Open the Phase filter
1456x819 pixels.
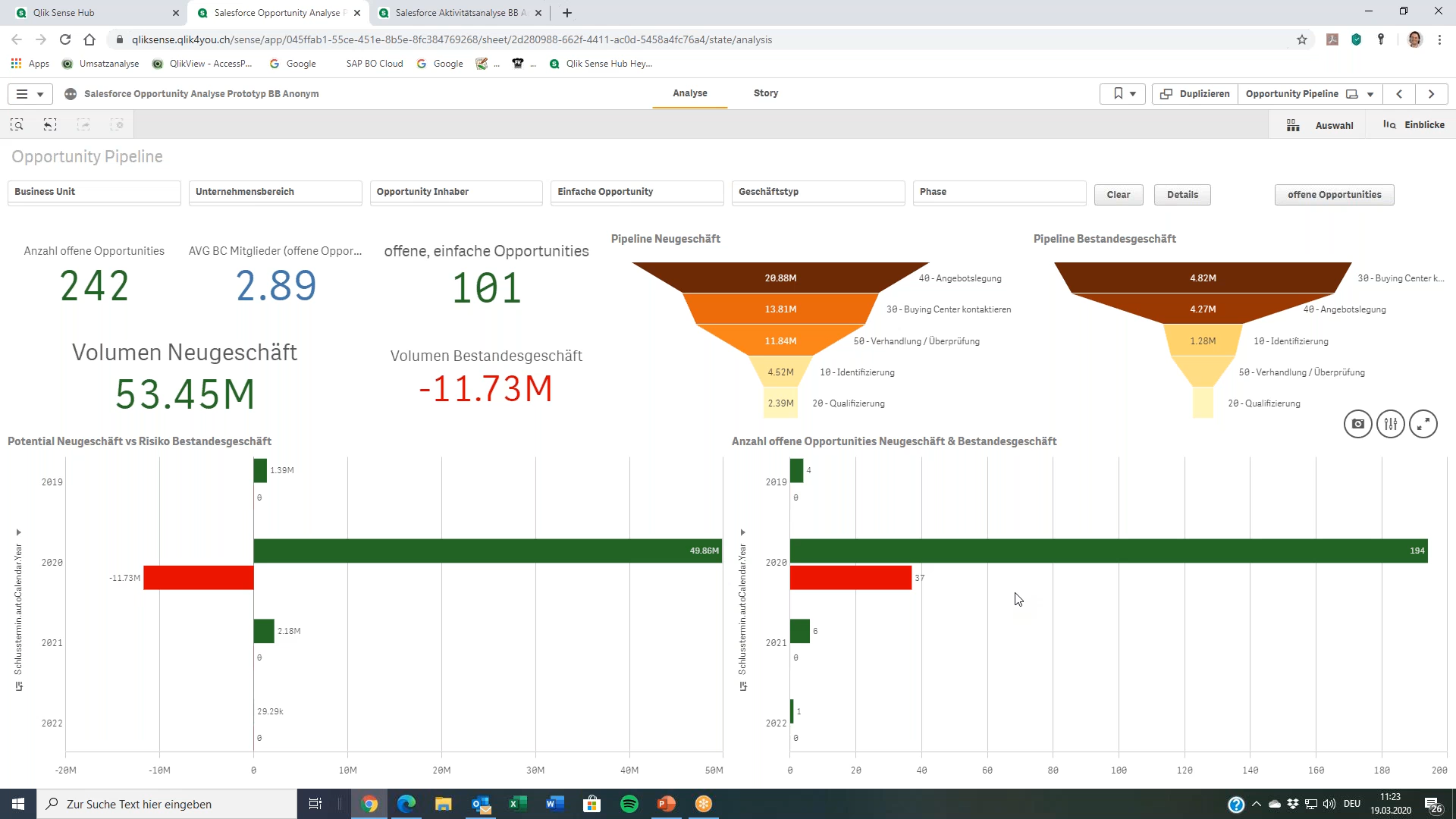[x=999, y=193]
